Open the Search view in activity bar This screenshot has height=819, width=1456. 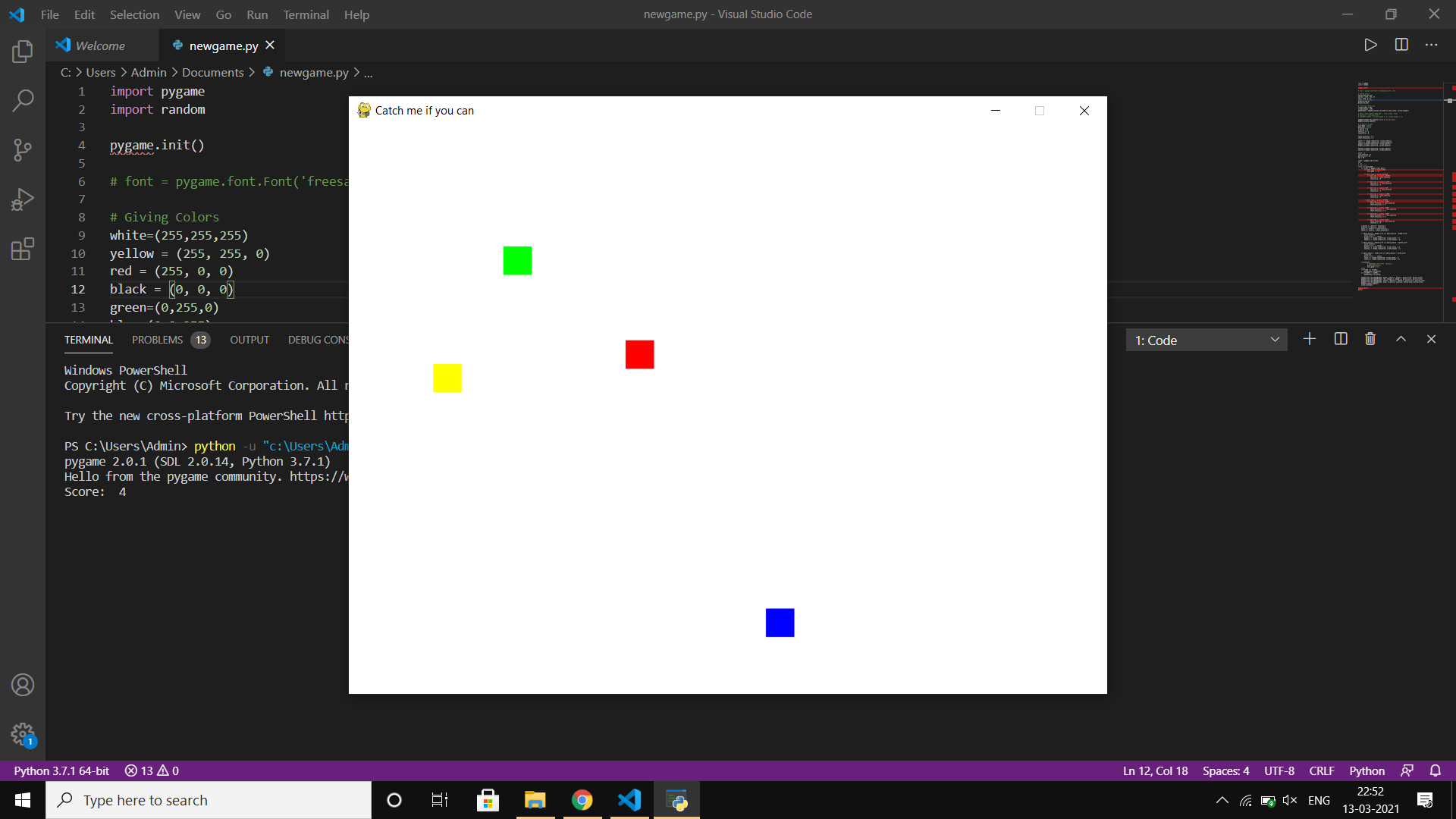(23, 100)
